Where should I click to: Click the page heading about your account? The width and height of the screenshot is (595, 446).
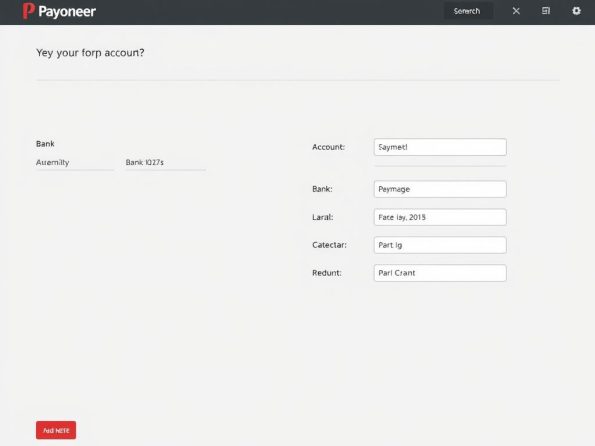pos(90,53)
